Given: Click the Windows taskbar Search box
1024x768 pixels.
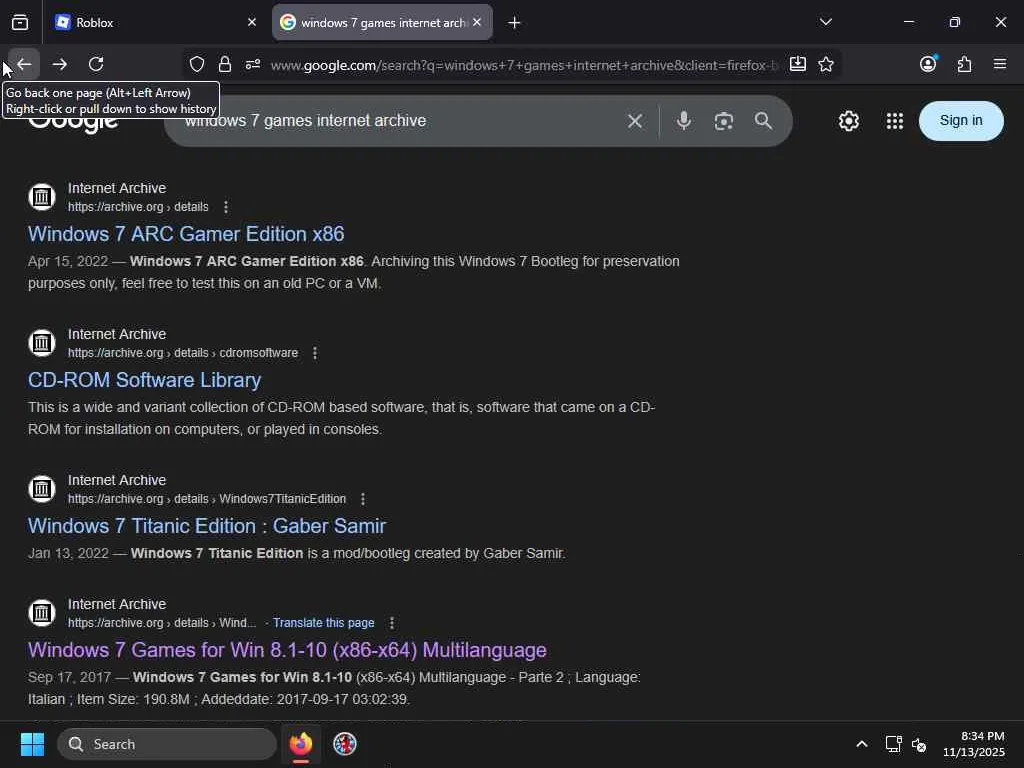Looking at the screenshot, I should pyautogui.click(x=167, y=744).
